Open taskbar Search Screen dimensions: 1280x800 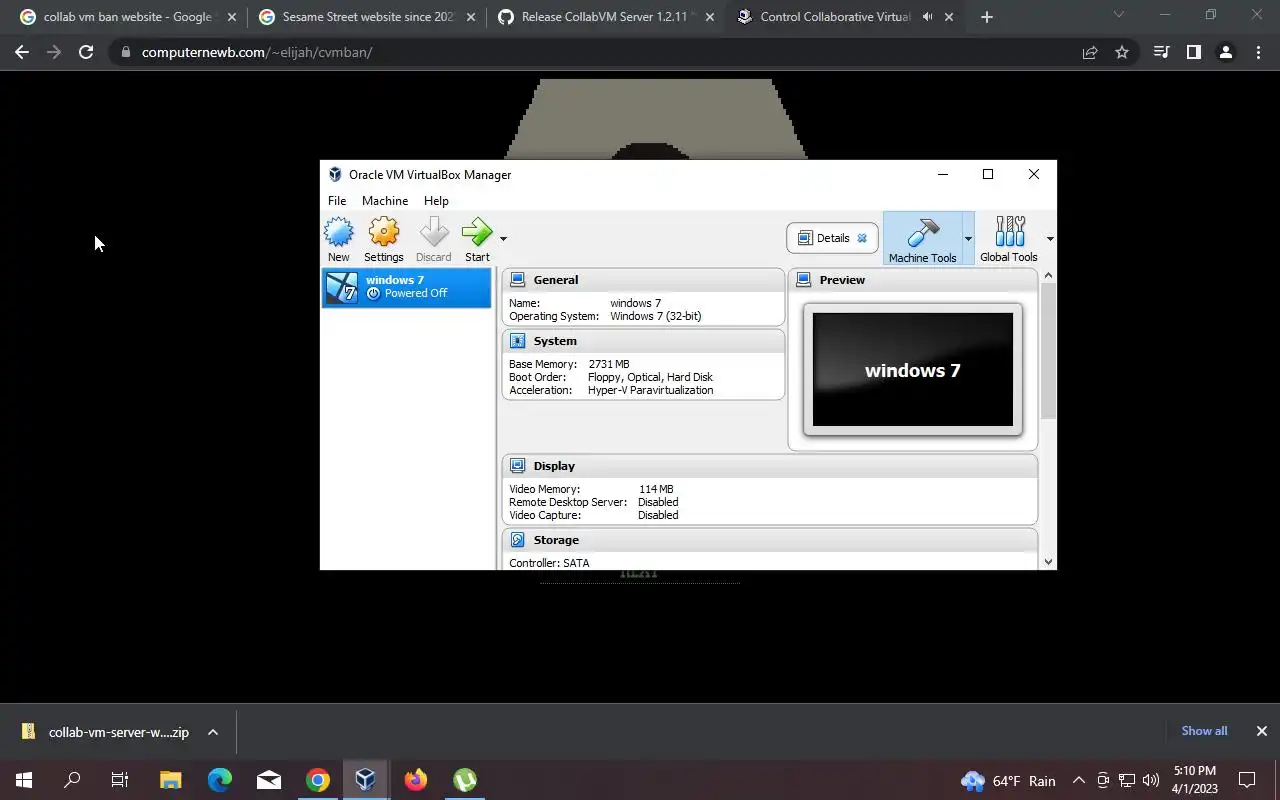[x=72, y=780]
